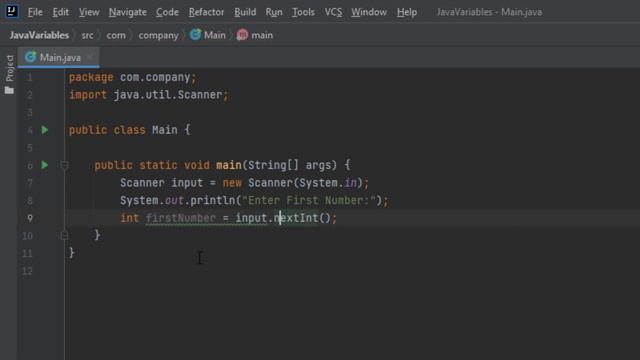This screenshot has height=360, width=640.
Task: Open the Run menu
Action: click(x=274, y=12)
